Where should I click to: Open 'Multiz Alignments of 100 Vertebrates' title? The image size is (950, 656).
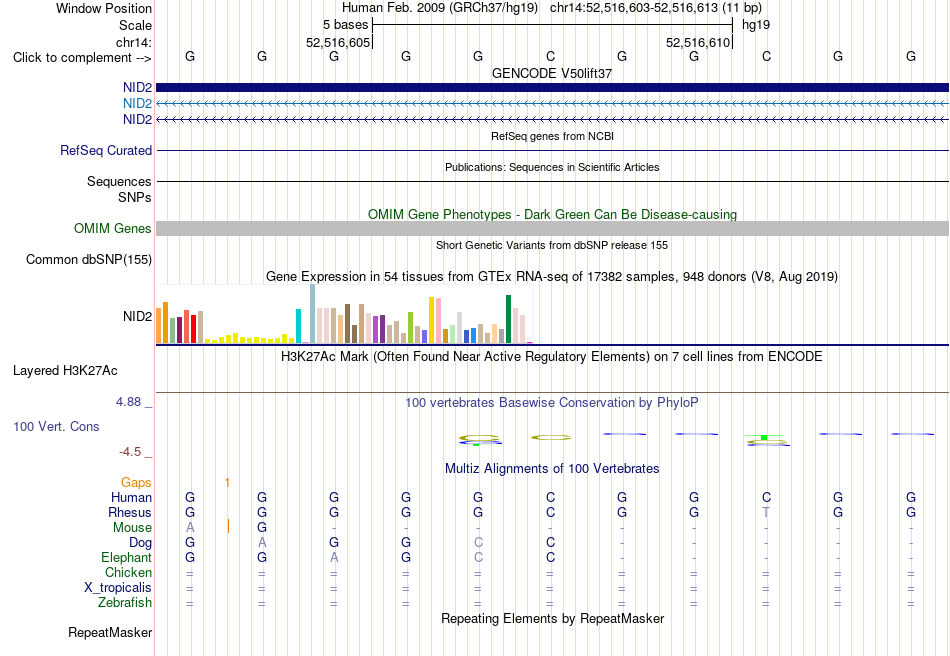[552, 468]
